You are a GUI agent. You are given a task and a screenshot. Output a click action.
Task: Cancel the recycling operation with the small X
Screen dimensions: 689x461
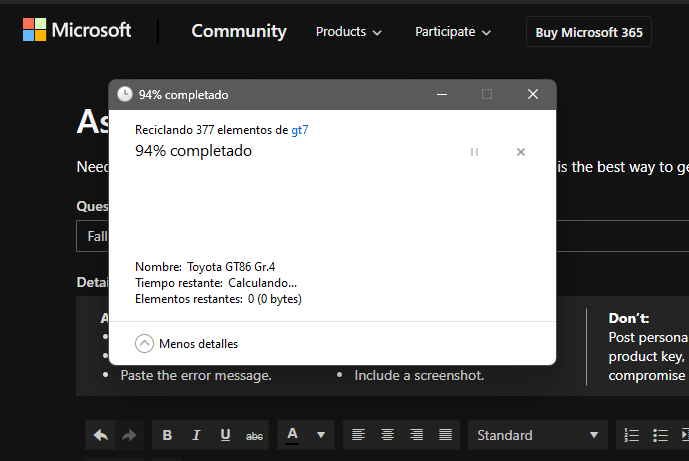[x=521, y=152]
